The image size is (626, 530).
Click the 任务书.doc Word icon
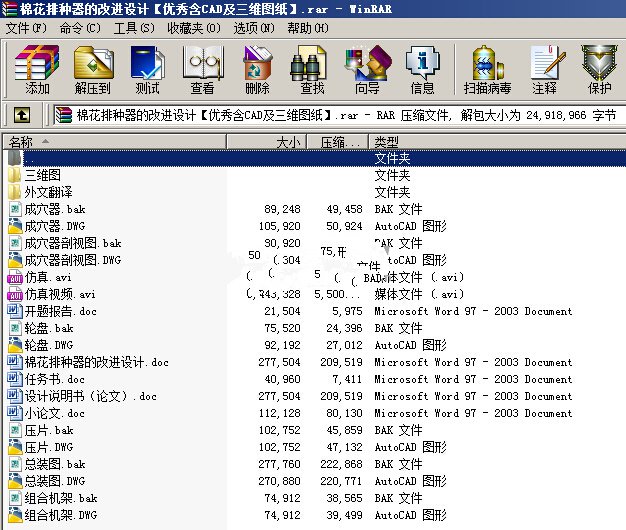click(x=15, y=379)
